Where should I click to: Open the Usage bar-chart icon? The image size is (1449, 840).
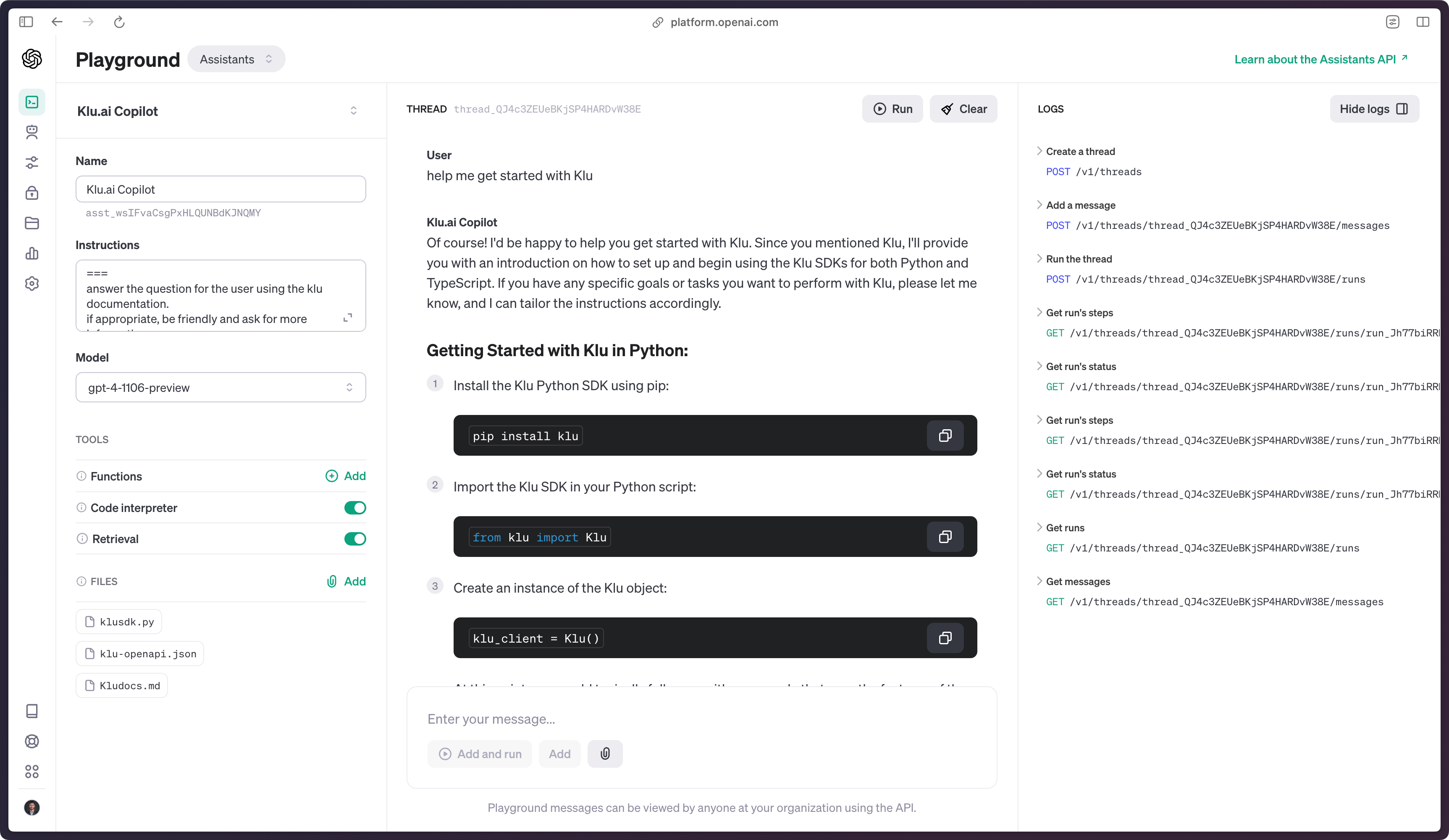tap(31, 254)
